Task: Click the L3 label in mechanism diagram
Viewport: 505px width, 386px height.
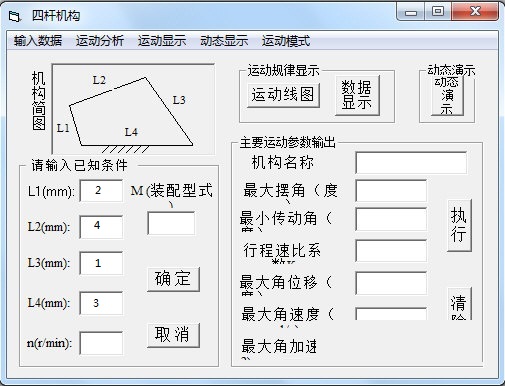Action: [179, 100]
